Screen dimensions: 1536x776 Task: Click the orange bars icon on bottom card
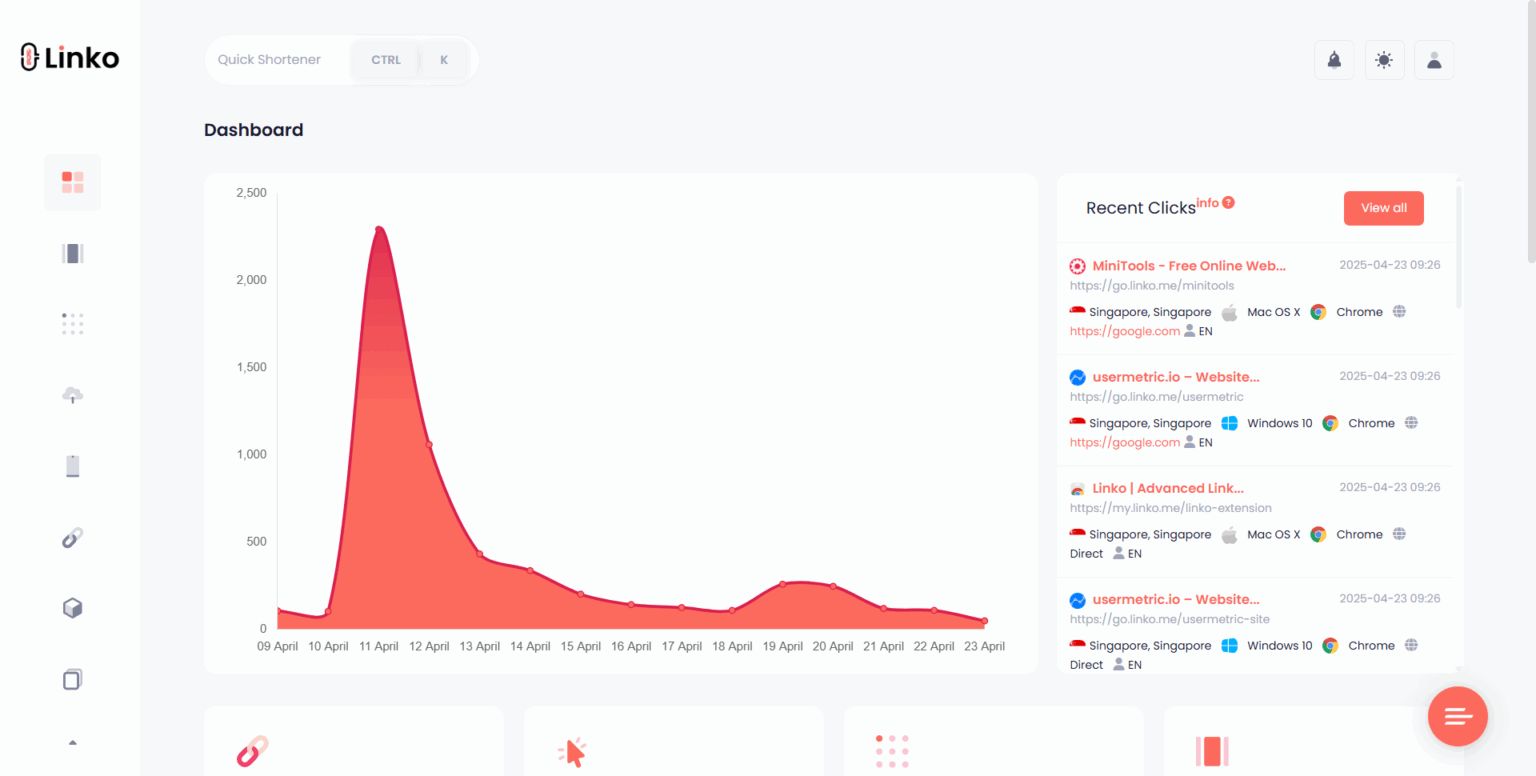[x=1212, y=751]
